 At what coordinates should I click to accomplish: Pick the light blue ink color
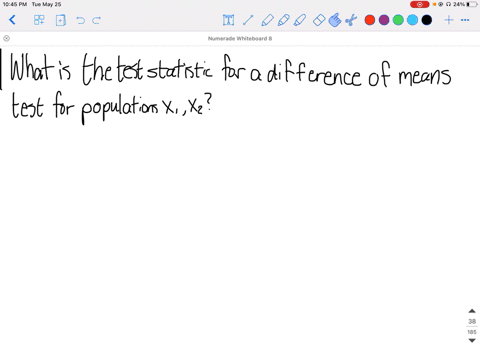pyautogui.click(x=412, y=20)
